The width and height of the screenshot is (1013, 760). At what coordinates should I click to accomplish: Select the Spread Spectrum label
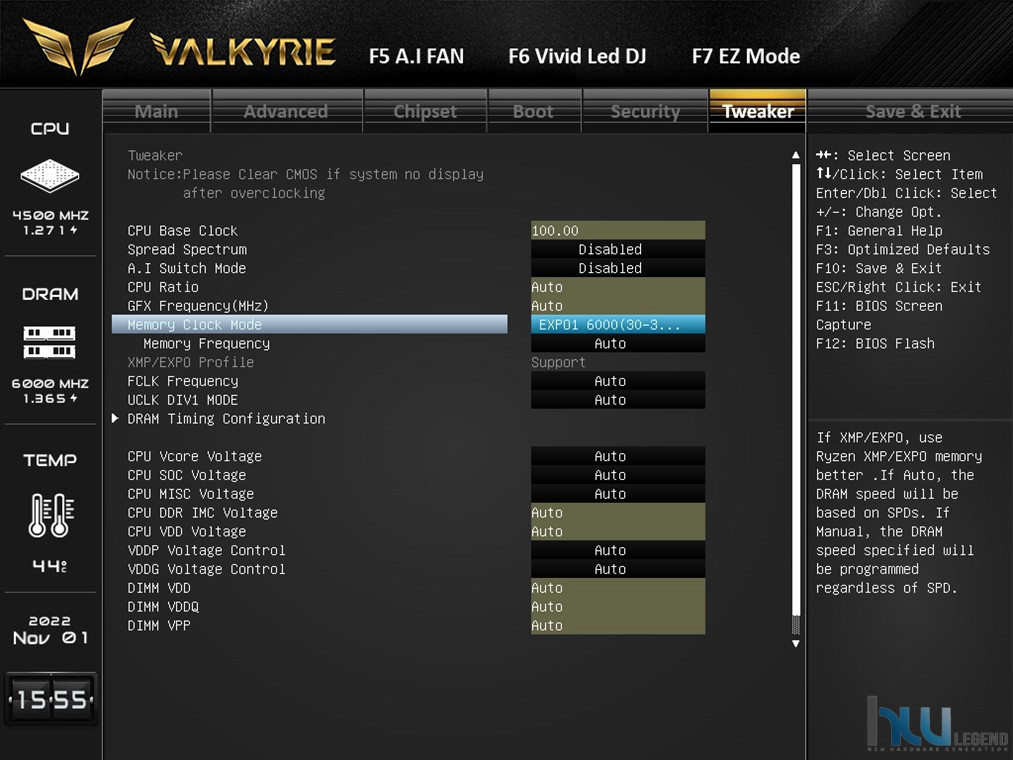pos(187,249)
